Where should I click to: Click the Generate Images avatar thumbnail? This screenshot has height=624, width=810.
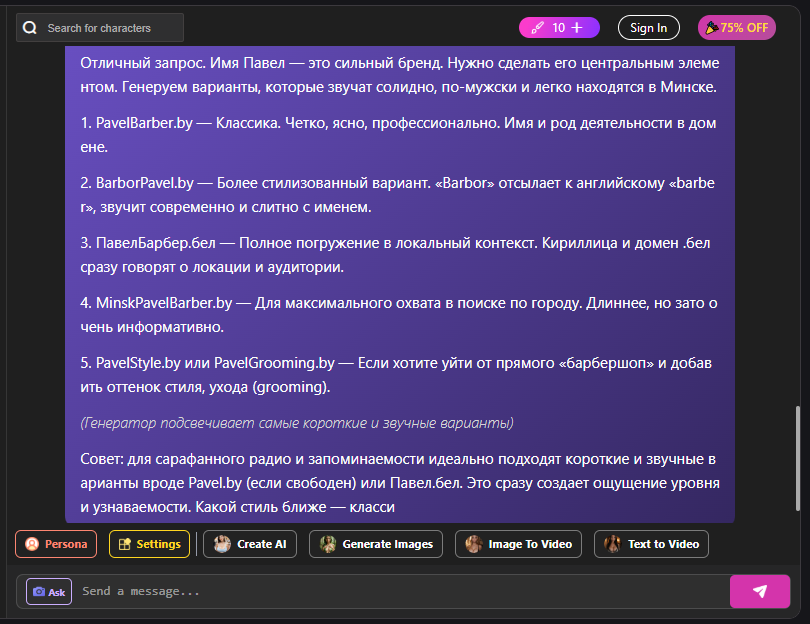click(x=328, y=544)
